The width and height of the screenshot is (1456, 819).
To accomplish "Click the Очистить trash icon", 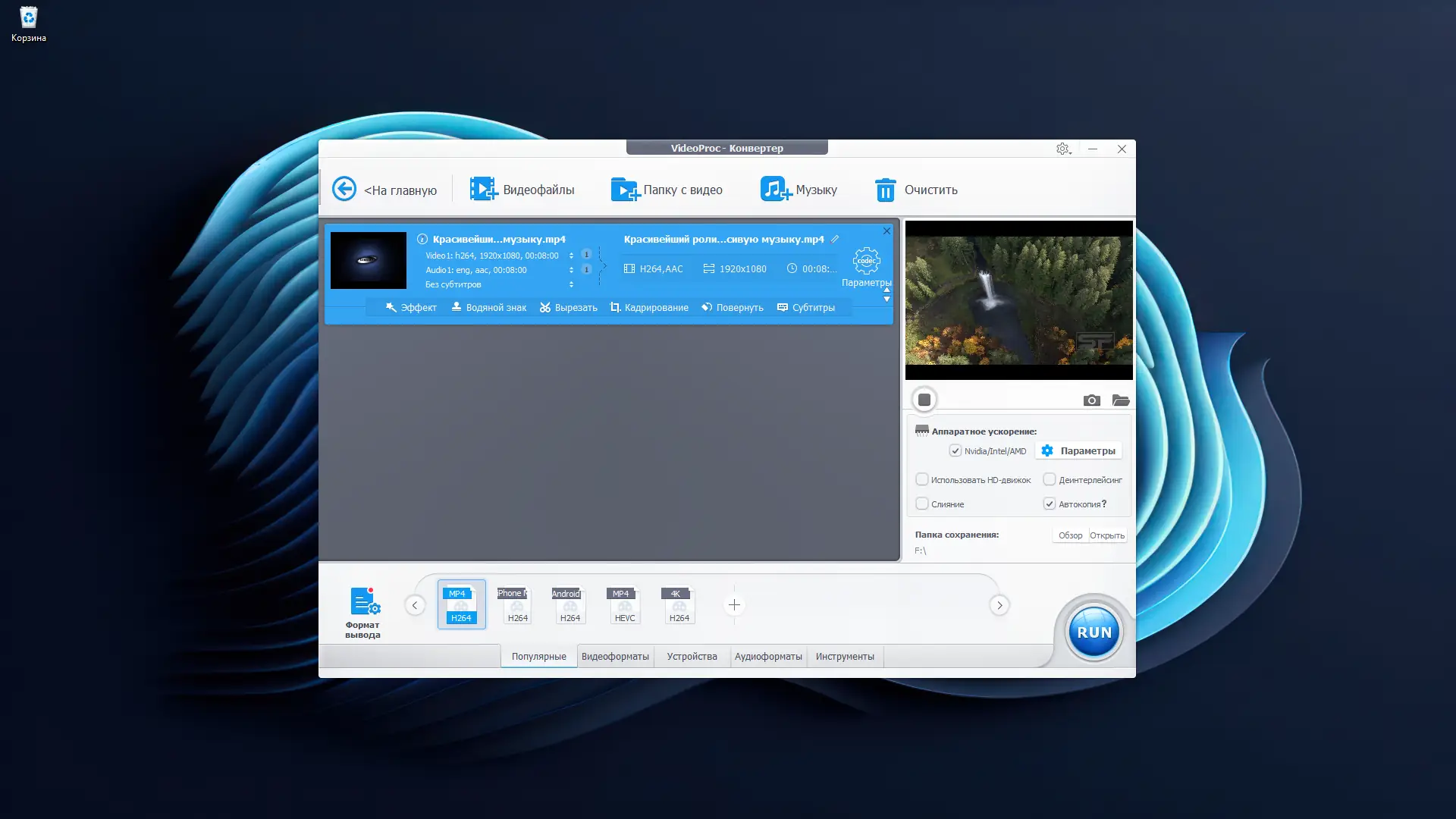I will tap(885, 190).
